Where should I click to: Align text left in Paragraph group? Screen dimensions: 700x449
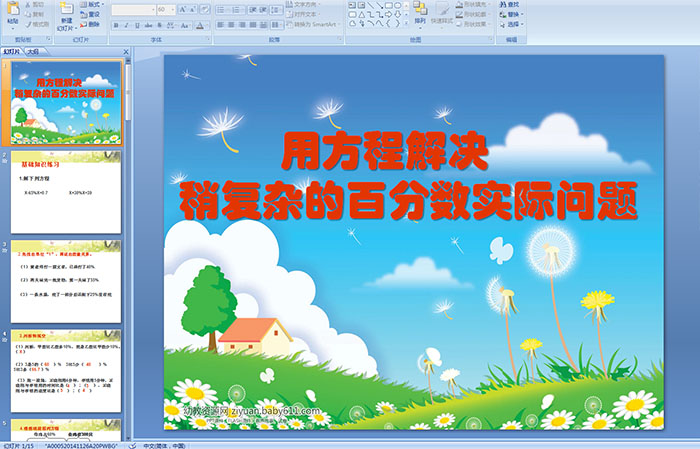[221, 25]
